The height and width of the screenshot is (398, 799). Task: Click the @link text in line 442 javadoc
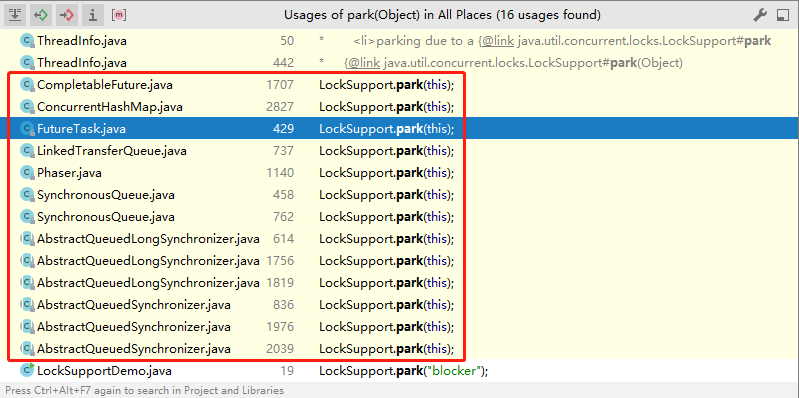(362, 63)
